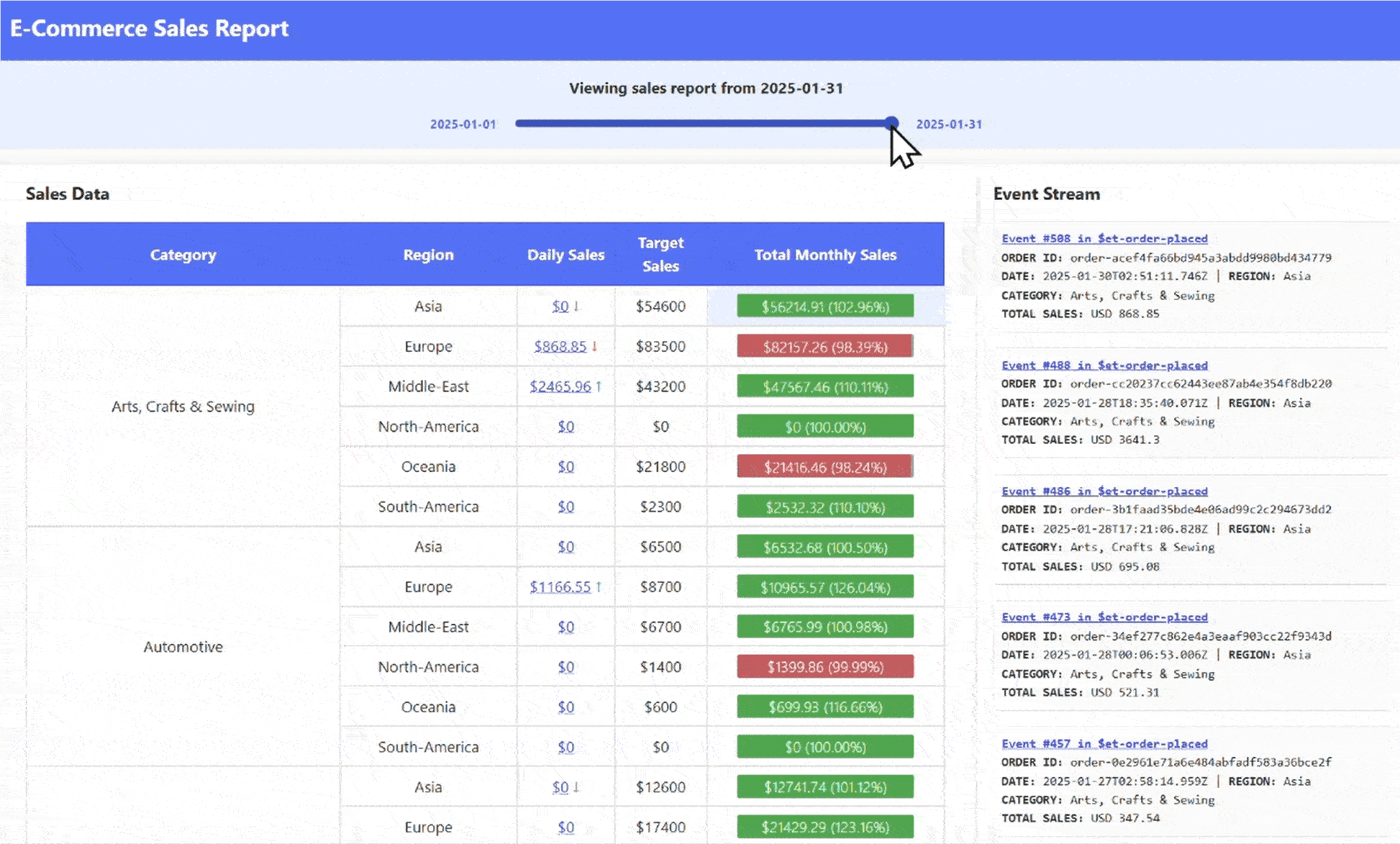The height and width of the screenshot is (844, 1400).
Task: Click the $868.85 daily sales link
Action: (560, 347)
